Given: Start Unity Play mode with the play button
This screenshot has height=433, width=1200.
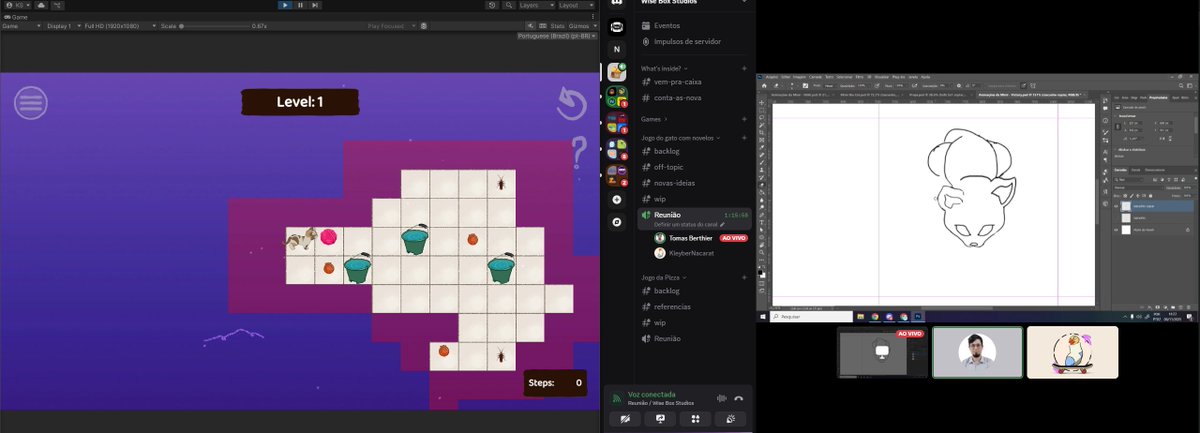Looking at the screenshot, I should pos(285,5).
